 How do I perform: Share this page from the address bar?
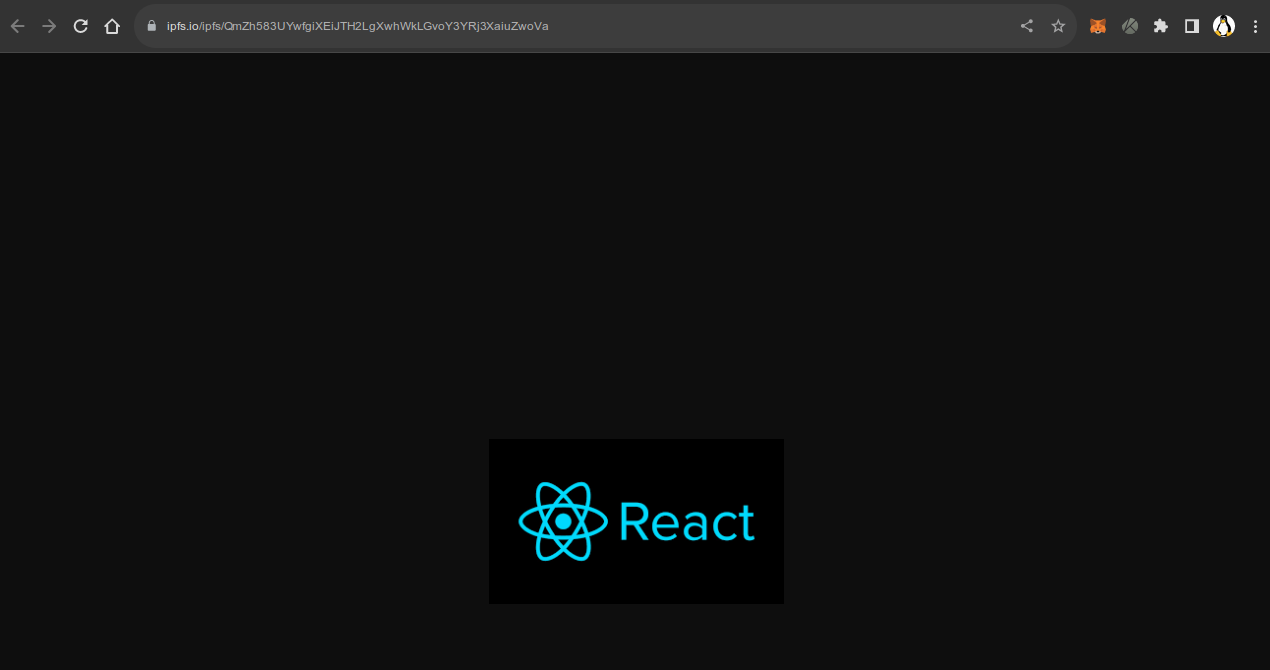(1027, 26)
